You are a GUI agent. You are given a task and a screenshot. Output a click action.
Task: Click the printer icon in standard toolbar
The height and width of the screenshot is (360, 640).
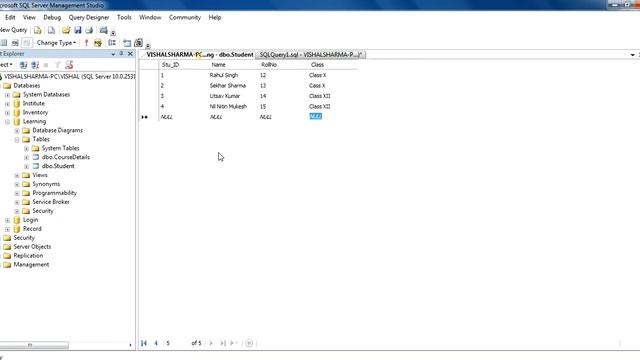pyautogui.click(x=89, y=30)
